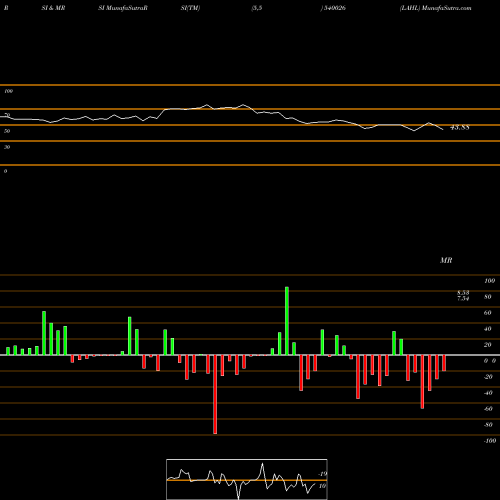Click the '-60' label on MR axis
Image resolution: width=500 pixels, height=500 pixels.
488,409
